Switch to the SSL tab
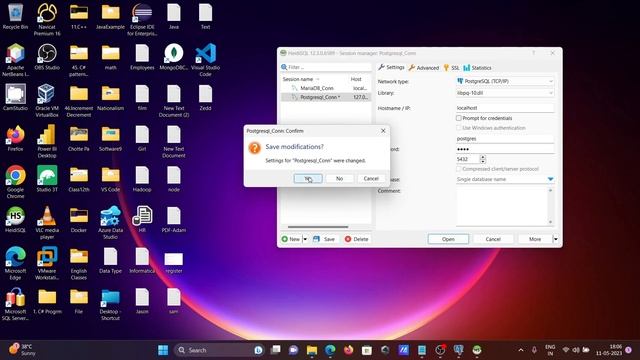The image size is (640, 360). [x=451, y=68]
